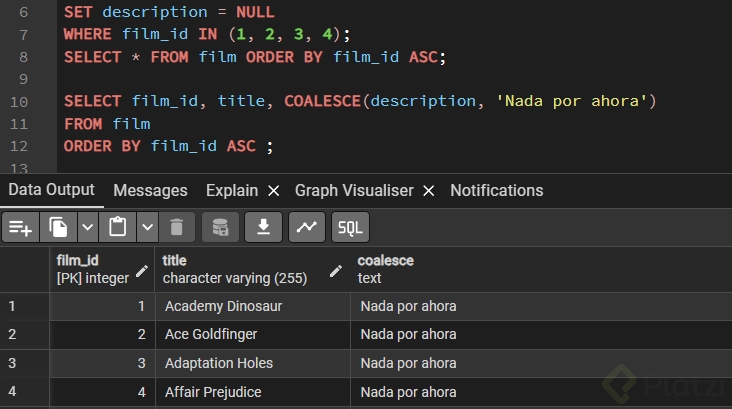Switch to the Messages tab
The image size is (732, 409).
click(x=150, y=190)
